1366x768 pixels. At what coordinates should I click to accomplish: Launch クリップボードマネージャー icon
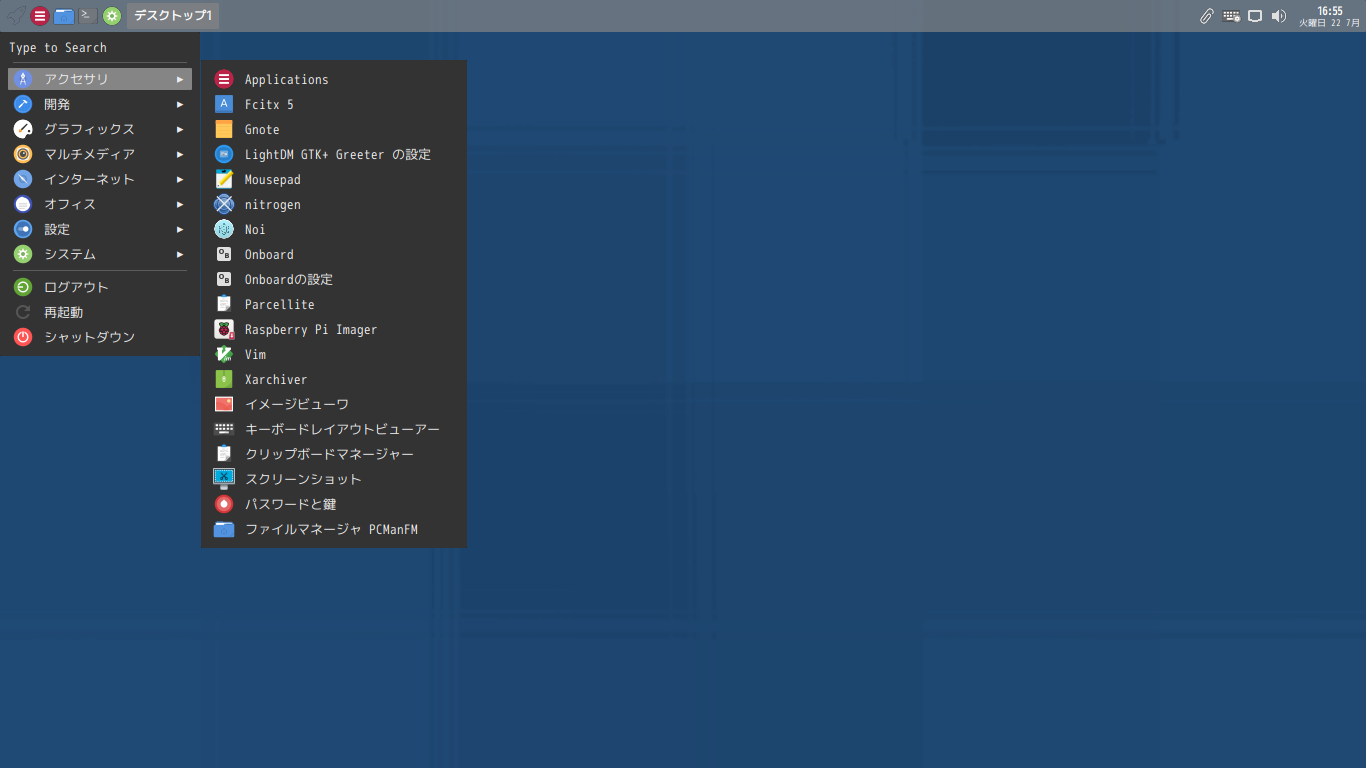tap(224, 454)
